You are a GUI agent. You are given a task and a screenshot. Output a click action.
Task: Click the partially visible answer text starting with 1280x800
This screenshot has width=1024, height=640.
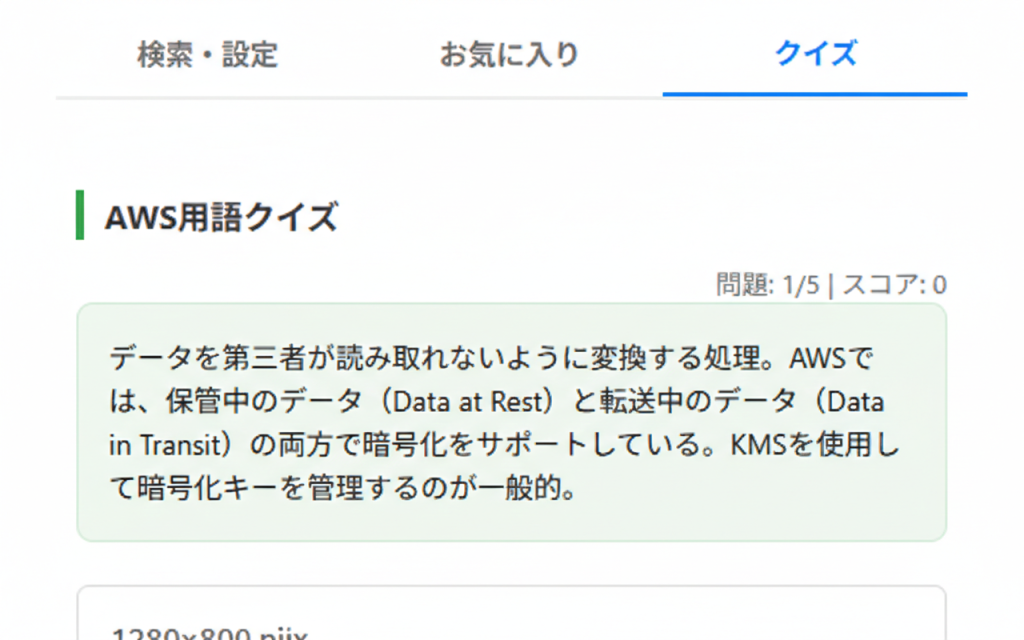(x=209, y=634)
